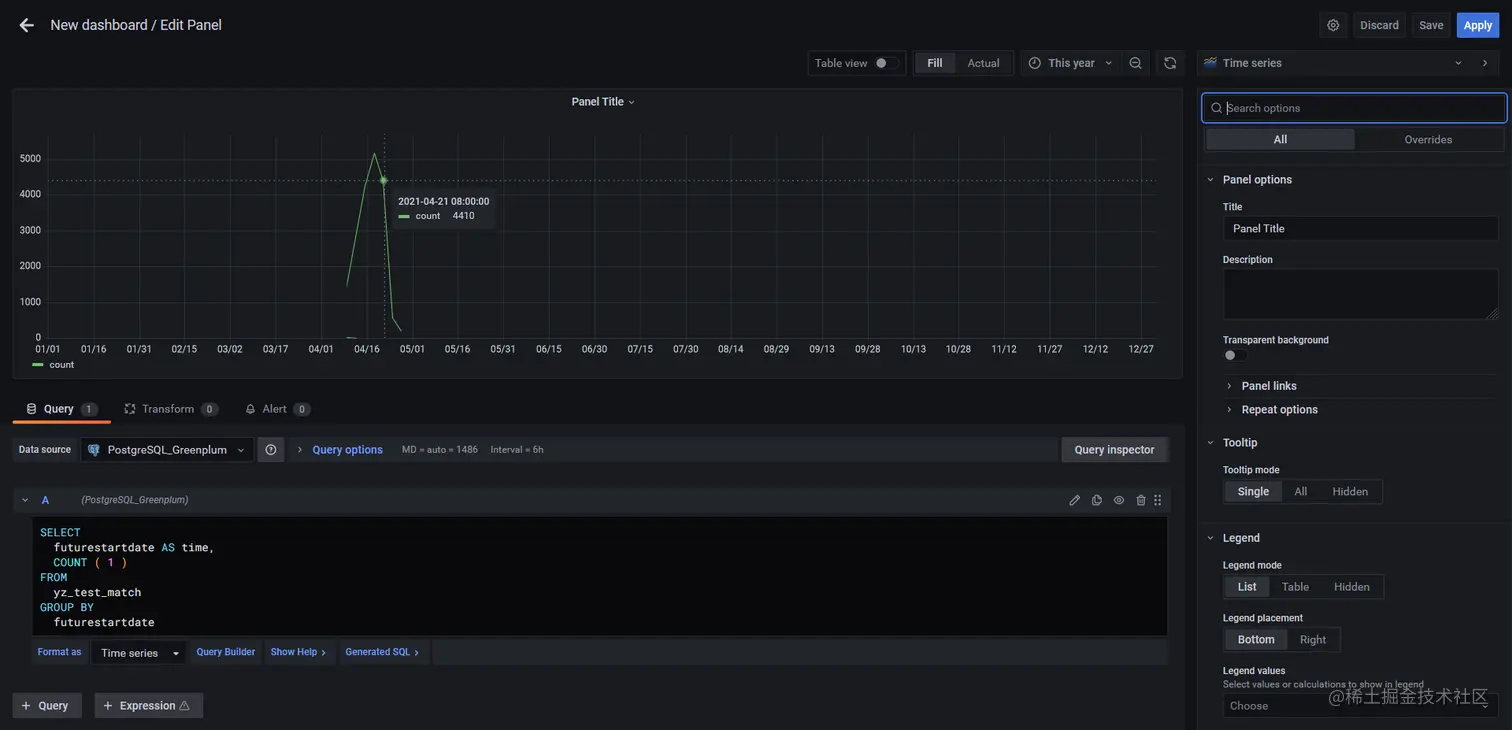Image resolution: width=1512 pixels, height=730 pixels.
Task: Open PostgreSQL_Greenplum data source dropdown
Action: point(166,450)
